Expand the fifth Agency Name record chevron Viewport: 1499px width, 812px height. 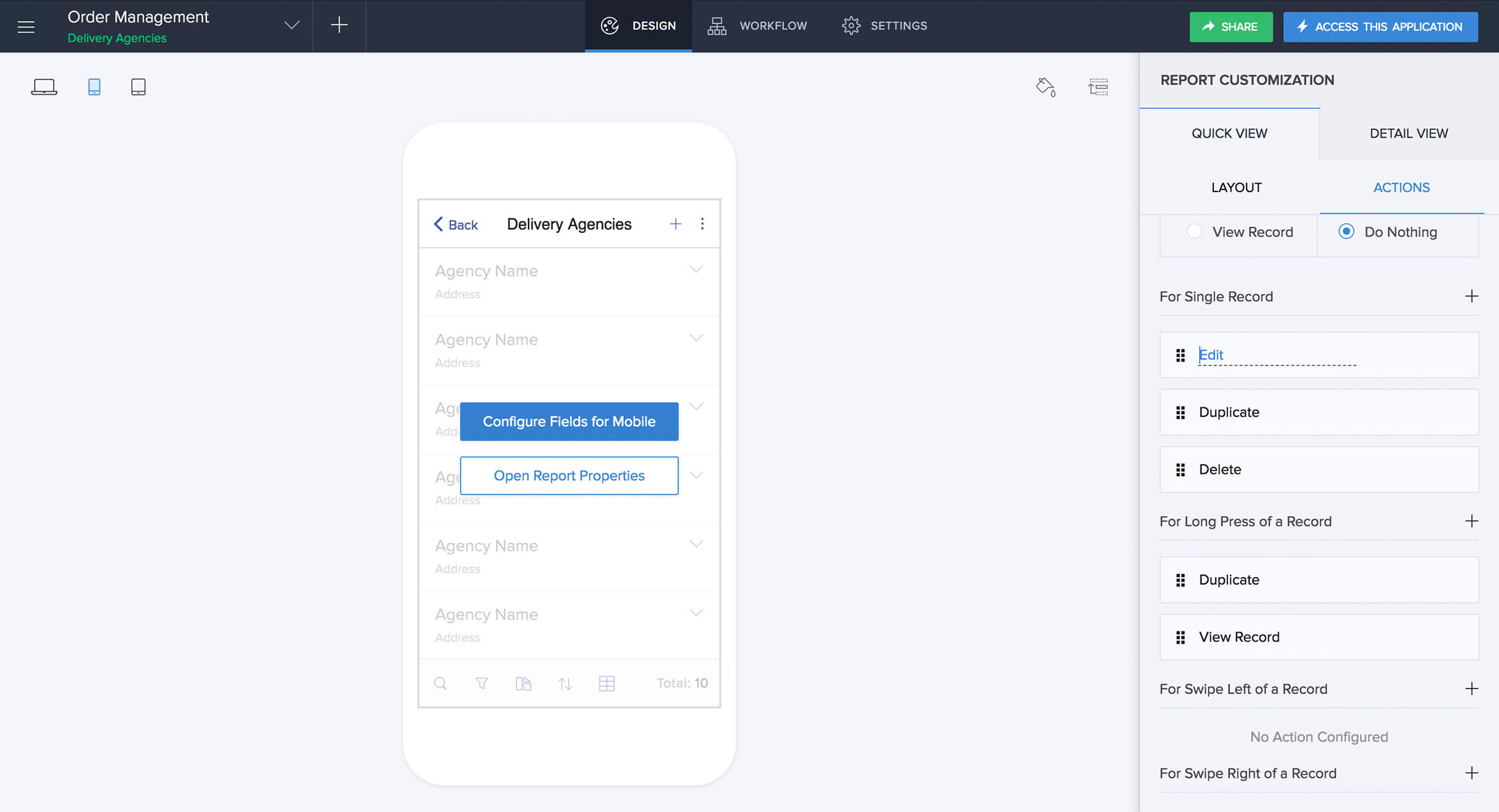pos(696,544)
